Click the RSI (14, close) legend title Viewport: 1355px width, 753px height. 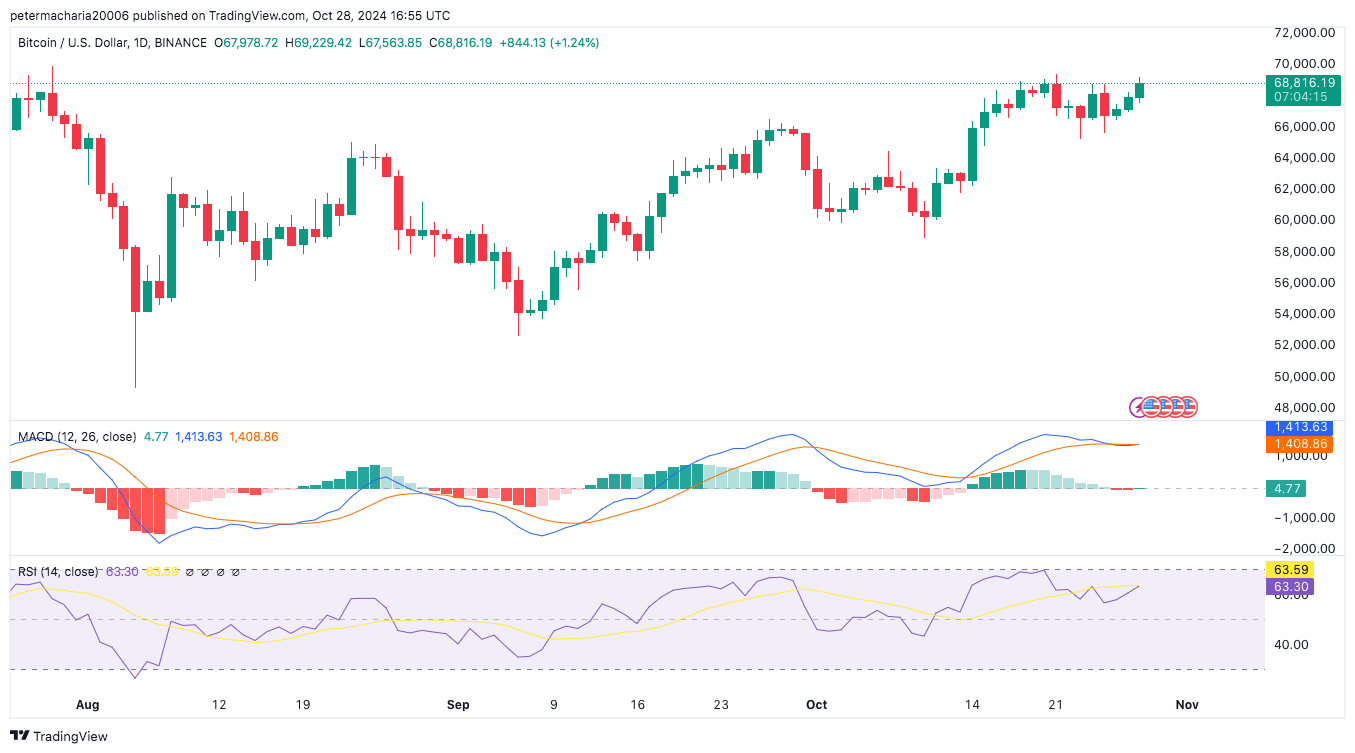point(58,572)
